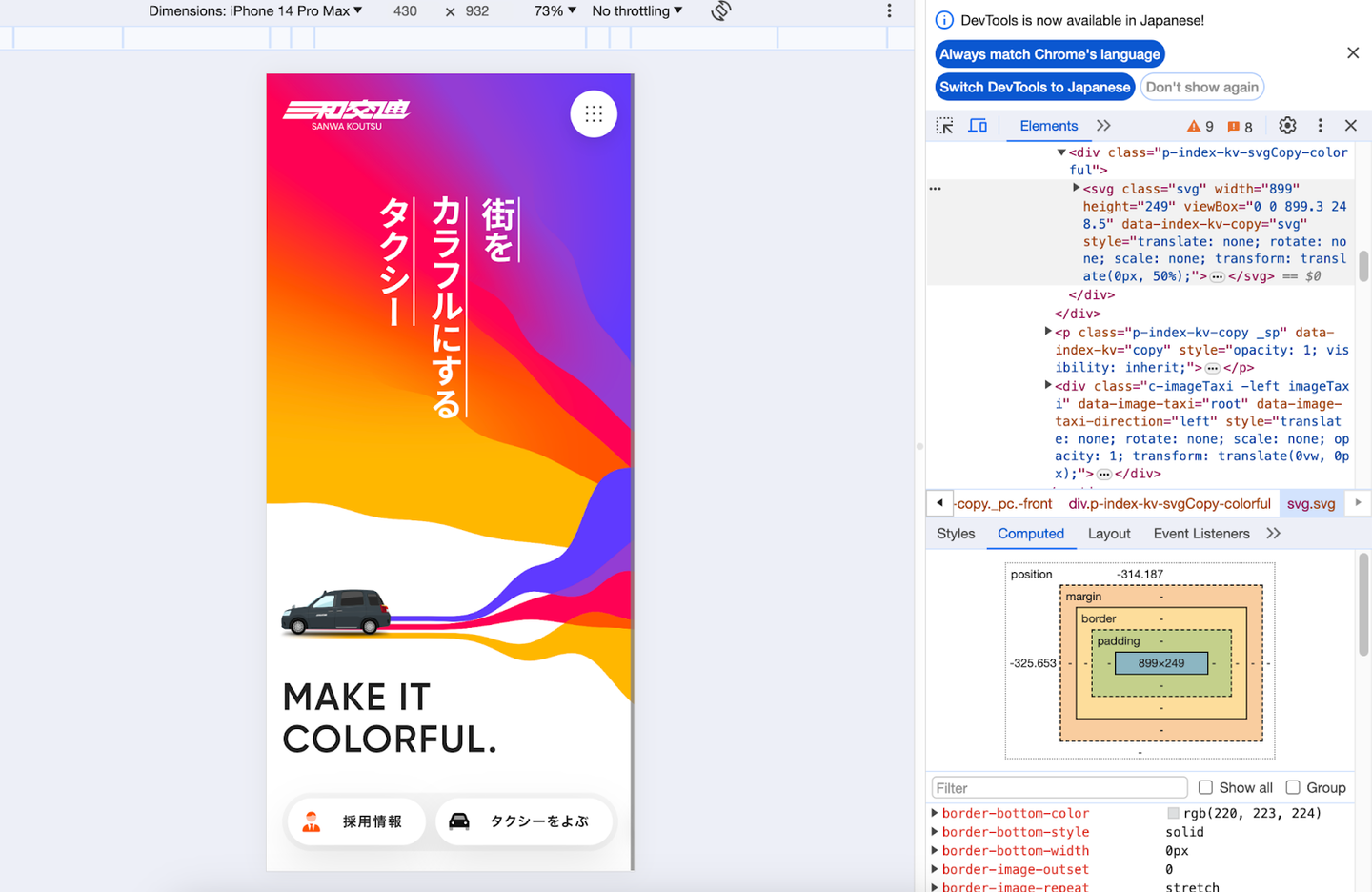Open the 73% zoom dropdown

click(x=555, y=10)
